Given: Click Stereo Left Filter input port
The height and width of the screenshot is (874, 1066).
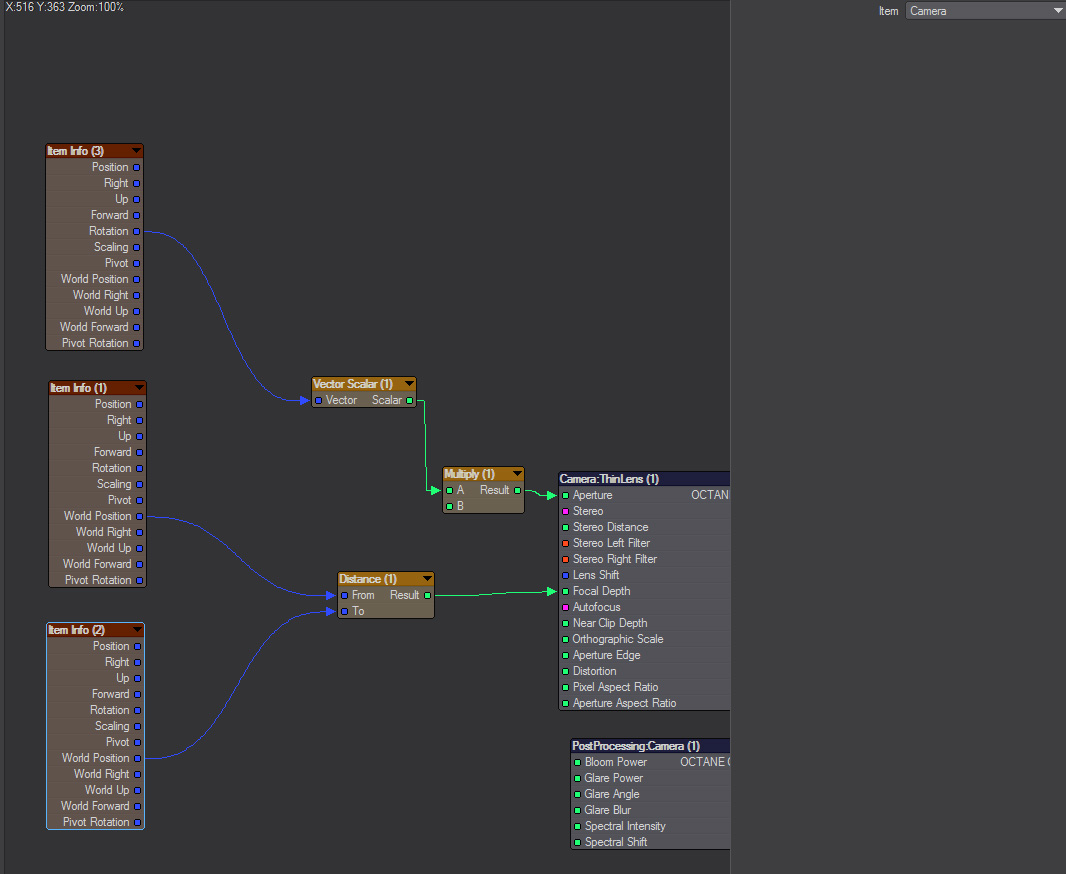Looking at the screenshot, I should (x=565, y=543).
